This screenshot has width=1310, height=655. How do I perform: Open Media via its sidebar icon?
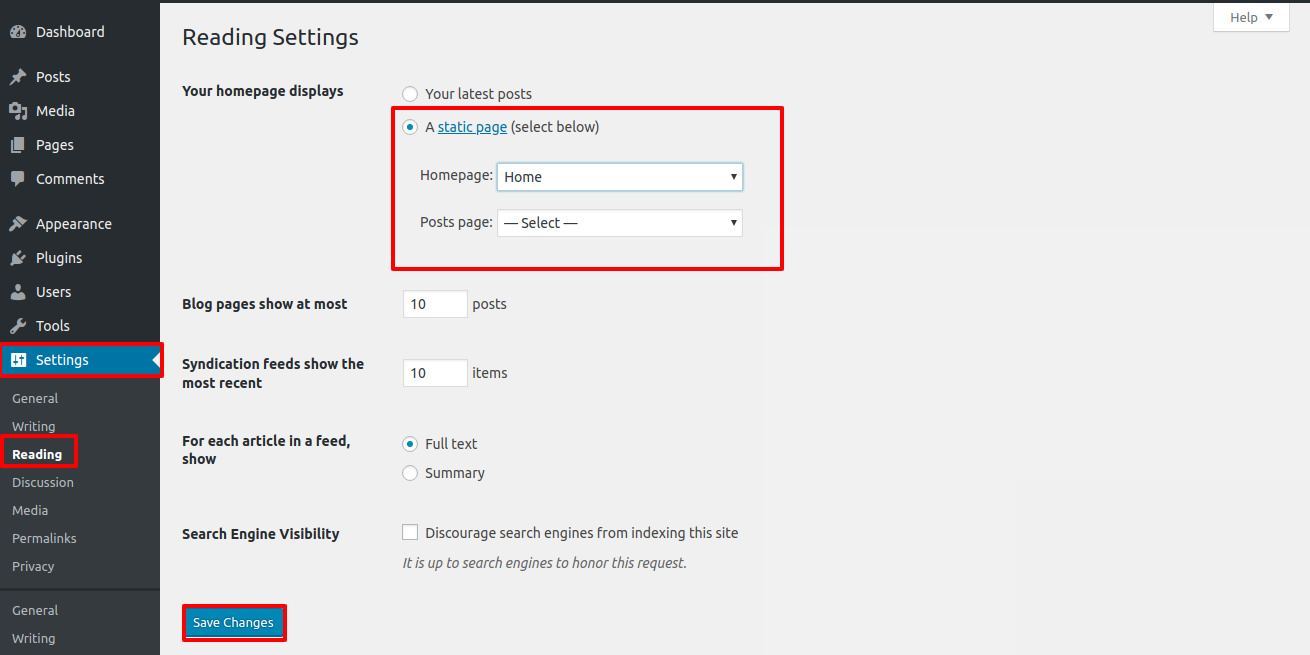pos(18,111)
